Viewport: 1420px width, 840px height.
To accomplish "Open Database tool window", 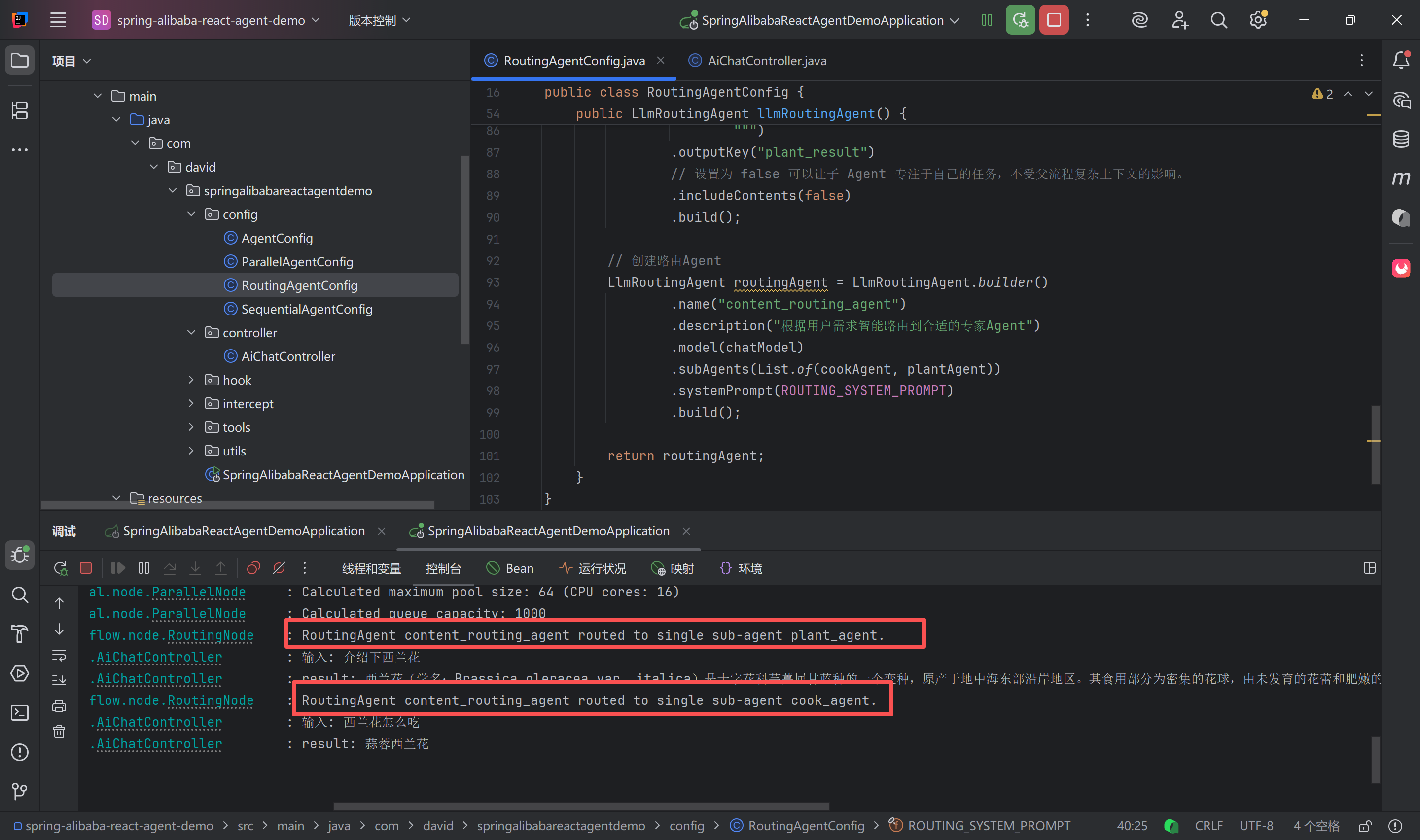I will tap(1401, 139).
